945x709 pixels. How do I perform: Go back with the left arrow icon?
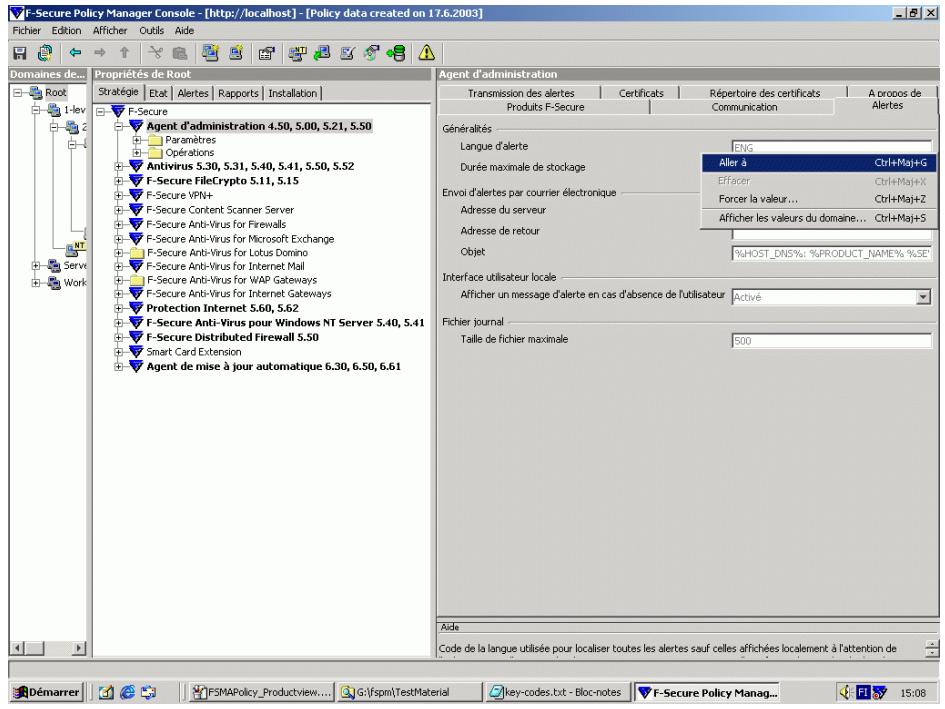(x=75, y=52)
